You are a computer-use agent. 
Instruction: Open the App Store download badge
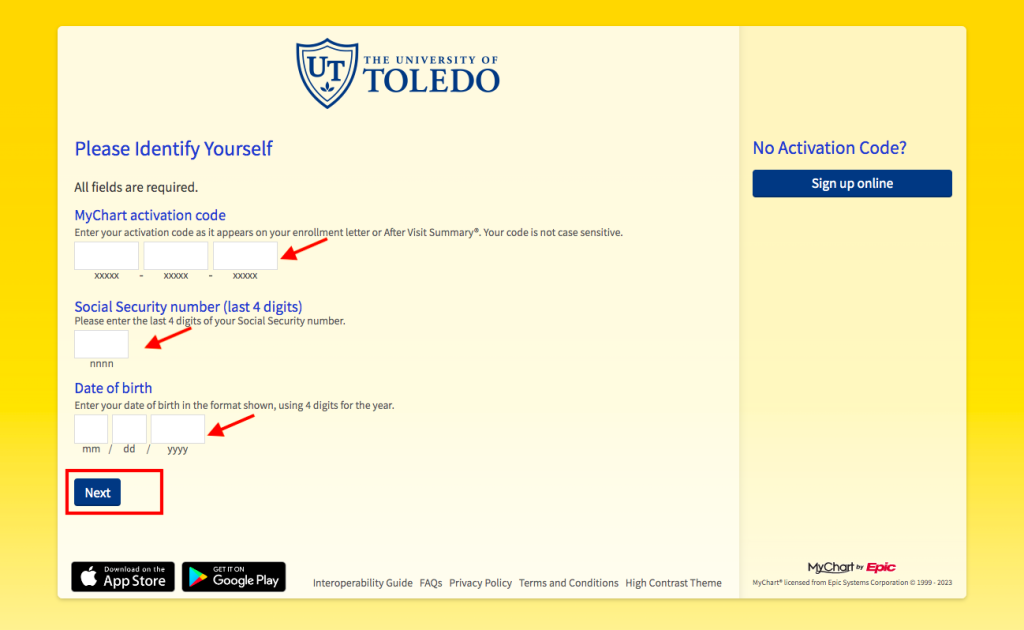point(123,576)
